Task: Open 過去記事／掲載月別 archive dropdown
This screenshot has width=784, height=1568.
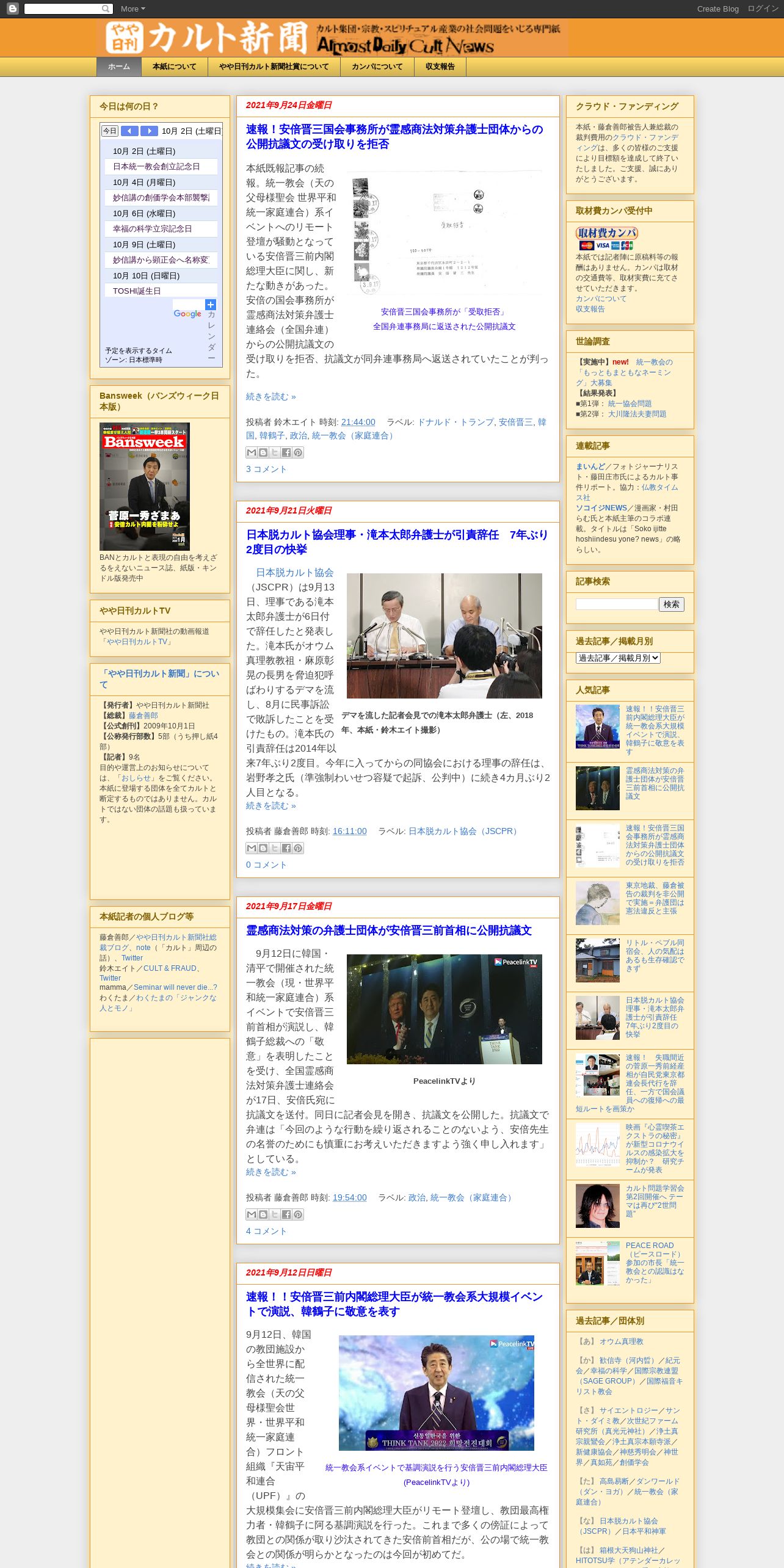Action: pos(618,658)
